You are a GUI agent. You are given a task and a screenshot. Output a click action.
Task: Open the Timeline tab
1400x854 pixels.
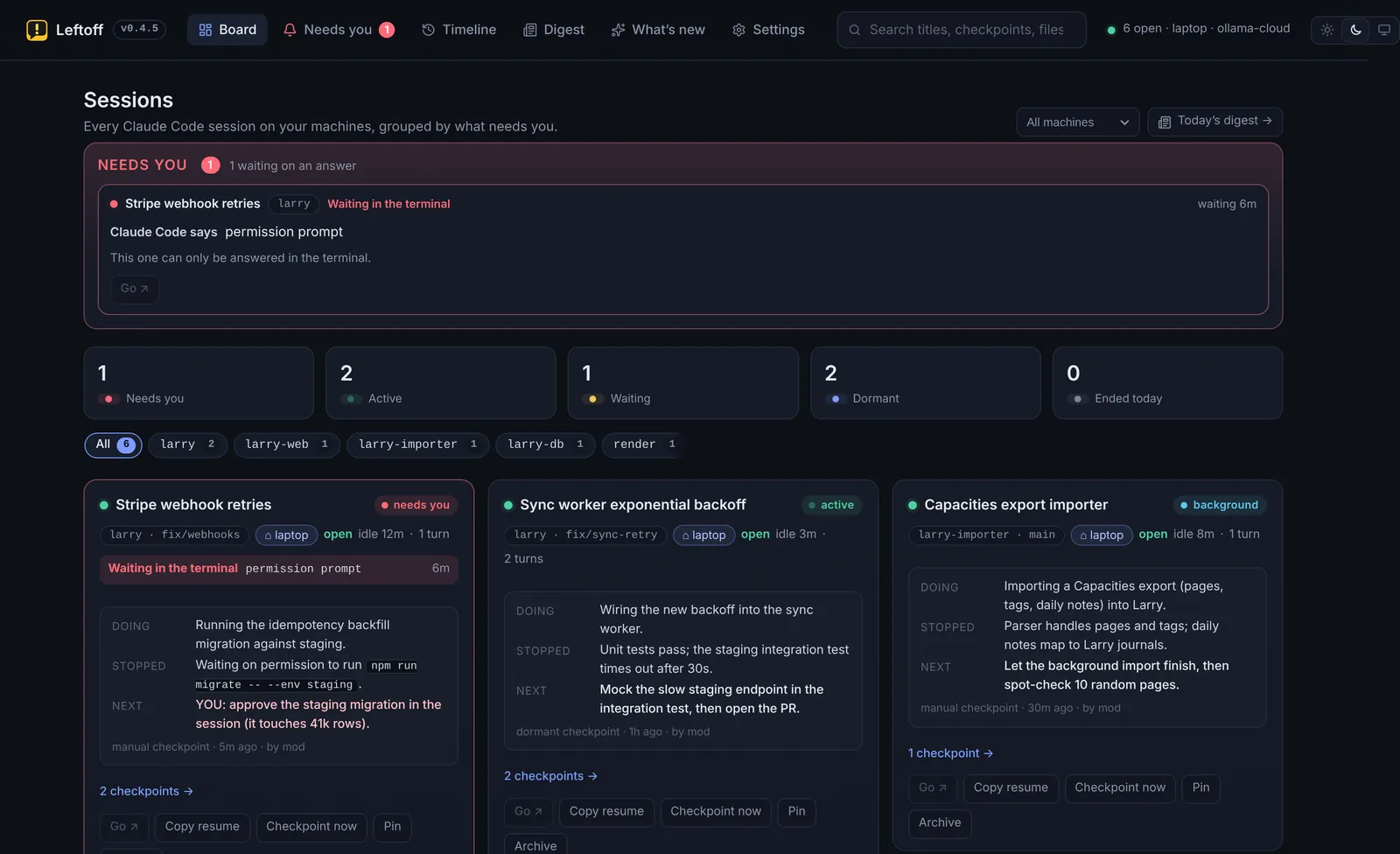[x=458, y=30]
